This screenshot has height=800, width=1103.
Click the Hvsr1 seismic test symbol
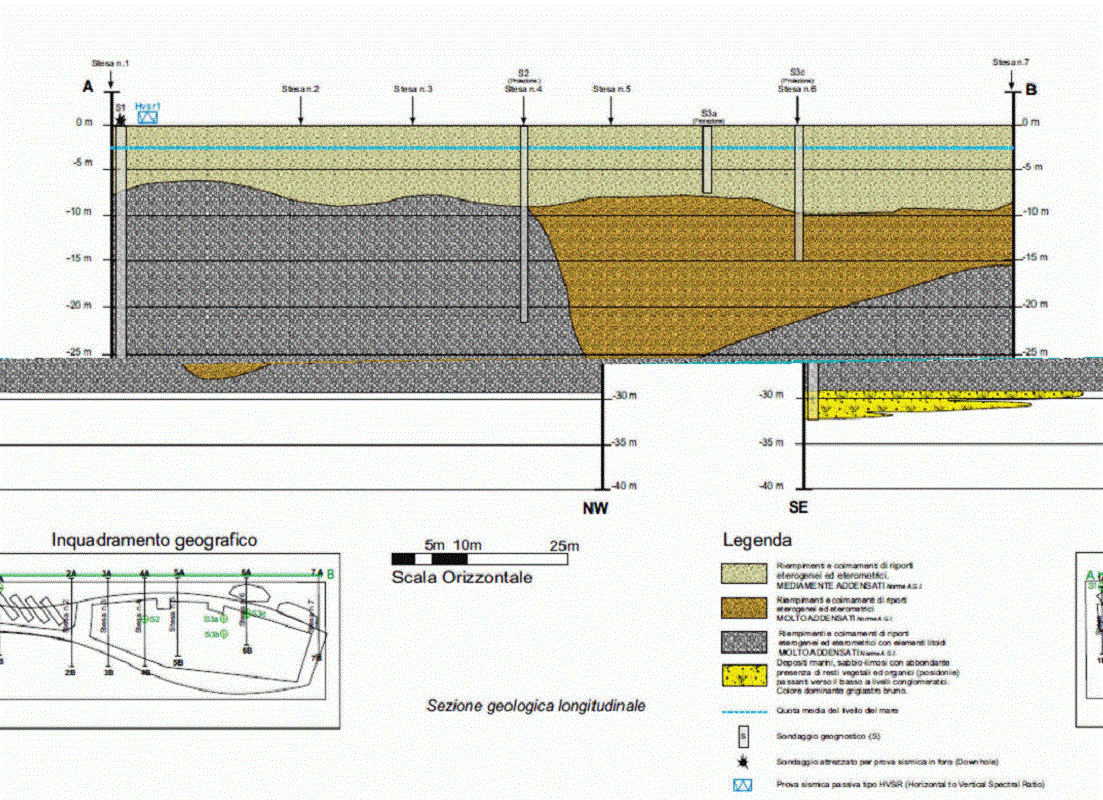point(148,116)
